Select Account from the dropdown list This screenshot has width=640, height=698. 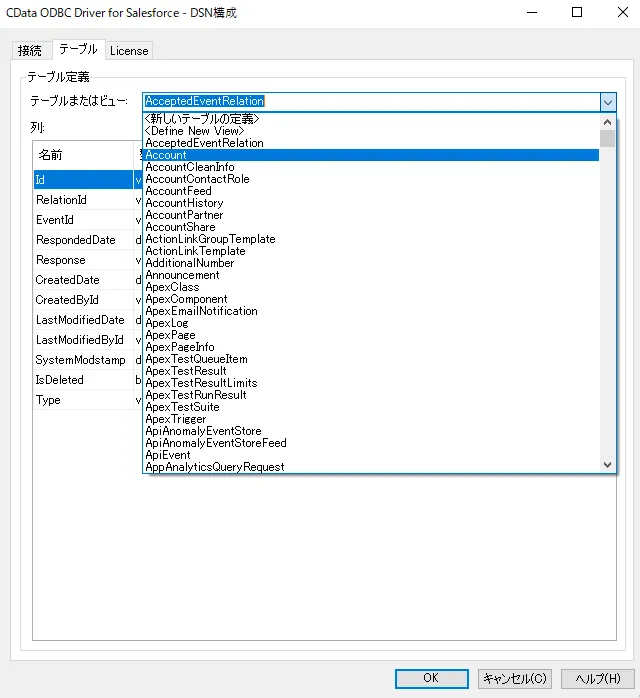pyautogui.click(x=166, y=155)
